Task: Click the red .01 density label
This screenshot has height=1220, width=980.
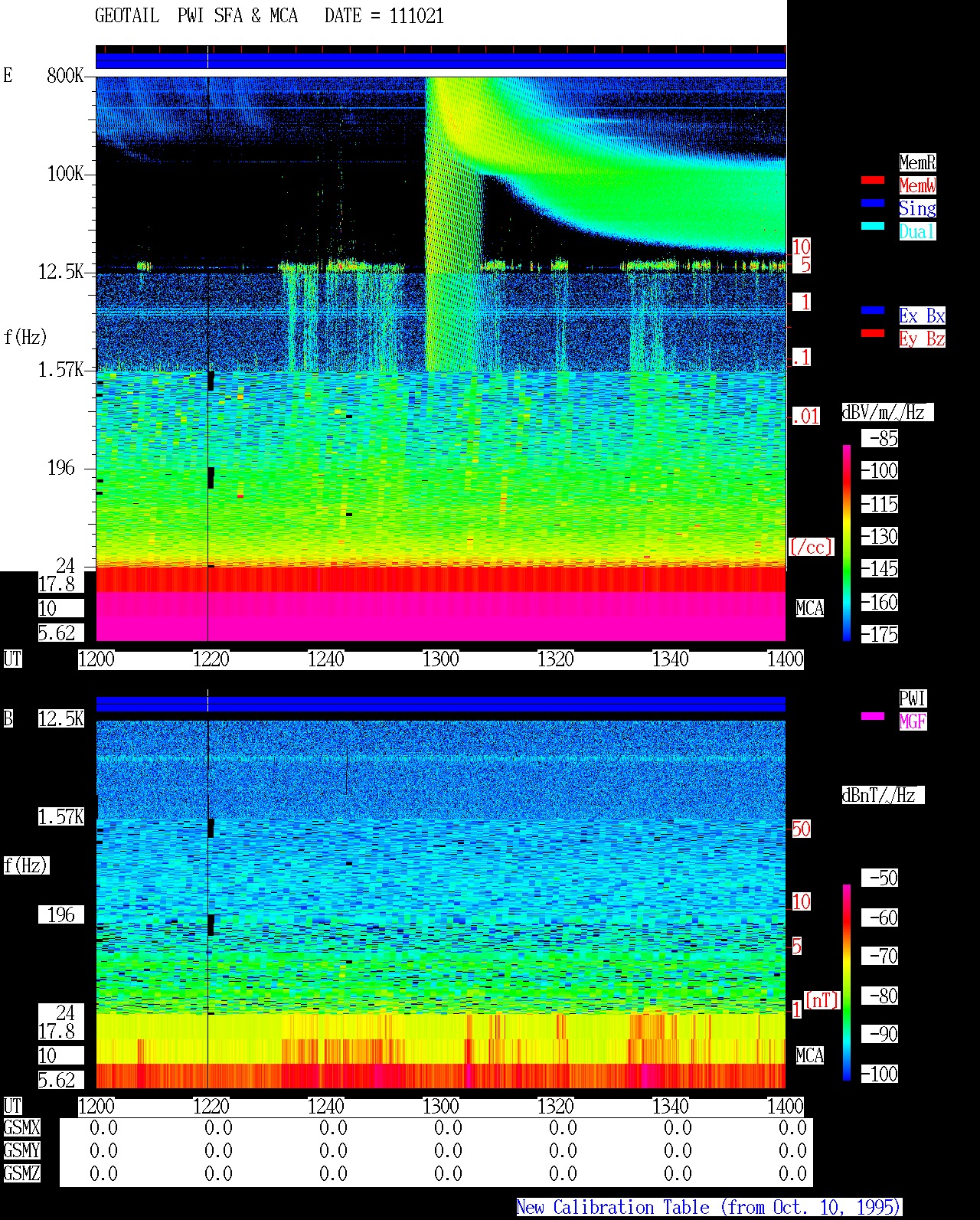Action: [x=805, y=417]
